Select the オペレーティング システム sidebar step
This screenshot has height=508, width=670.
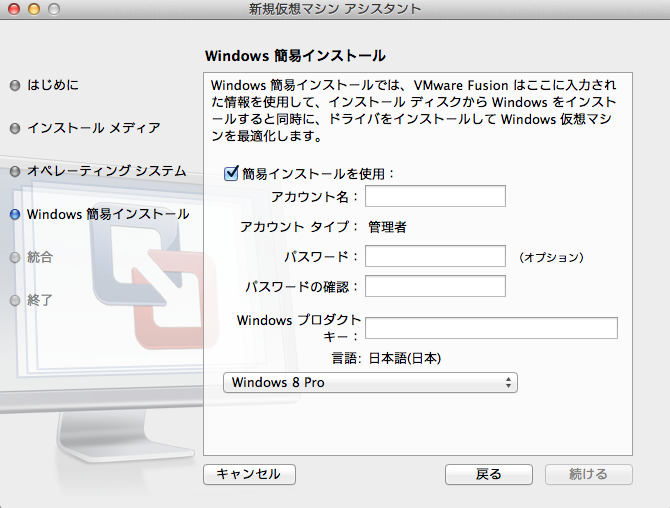[106, 172]
